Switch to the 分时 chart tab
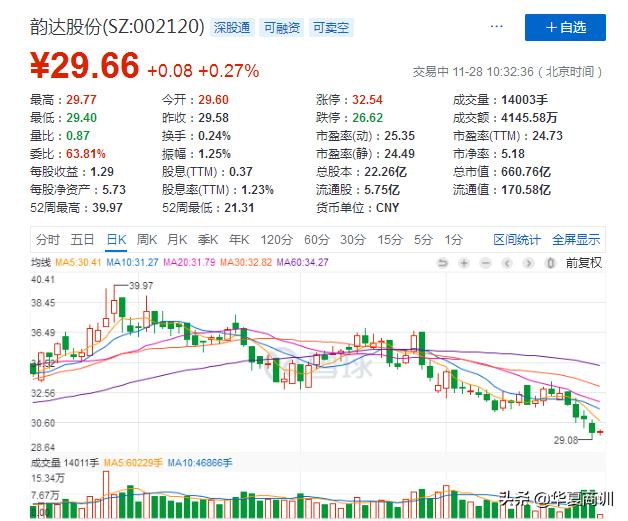The image size is (628, 521). point(48,239)
